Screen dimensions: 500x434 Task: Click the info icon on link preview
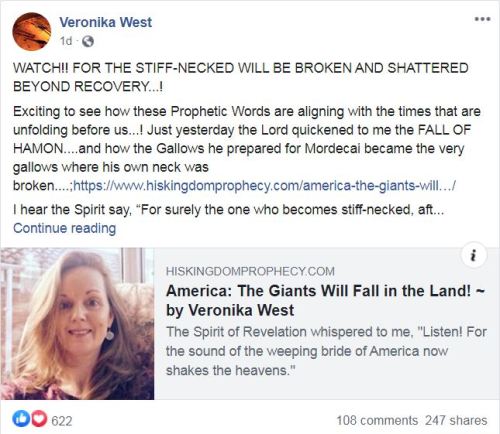pyautogui.click(x=474, y=256)
